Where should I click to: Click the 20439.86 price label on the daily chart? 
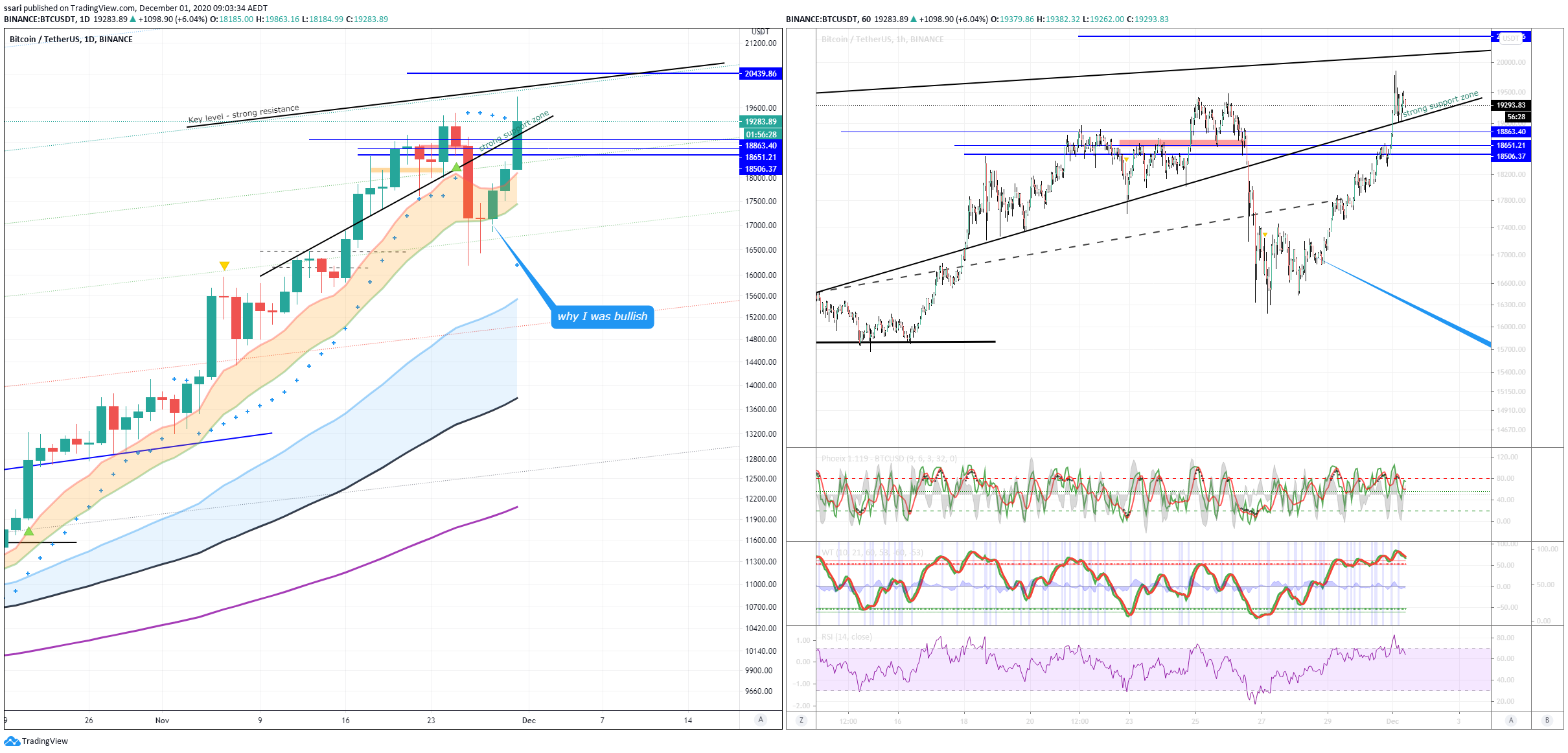pos(761,74)
